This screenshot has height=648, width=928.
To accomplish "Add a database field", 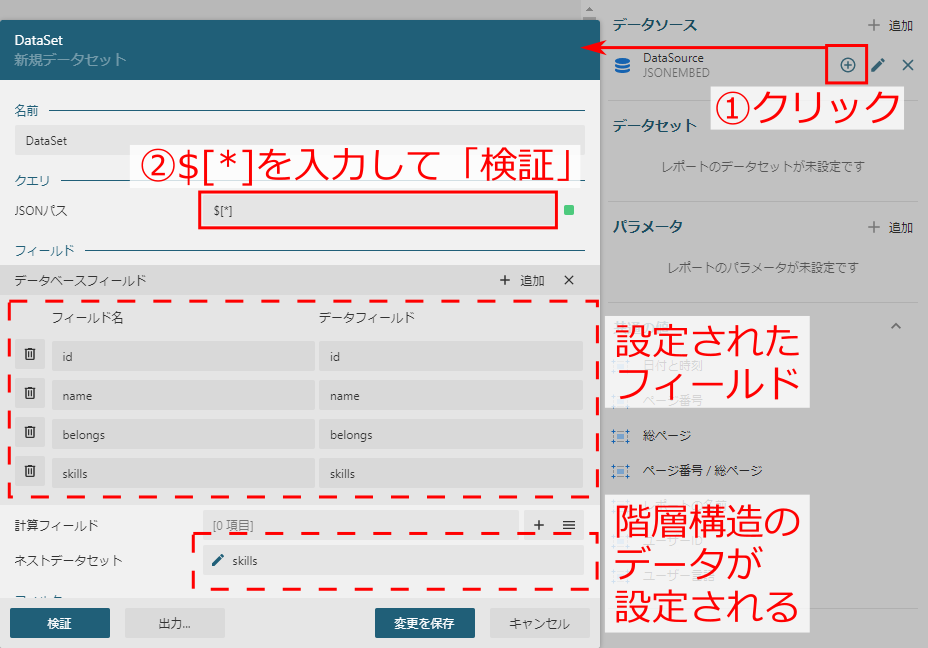I will point(522,281).
